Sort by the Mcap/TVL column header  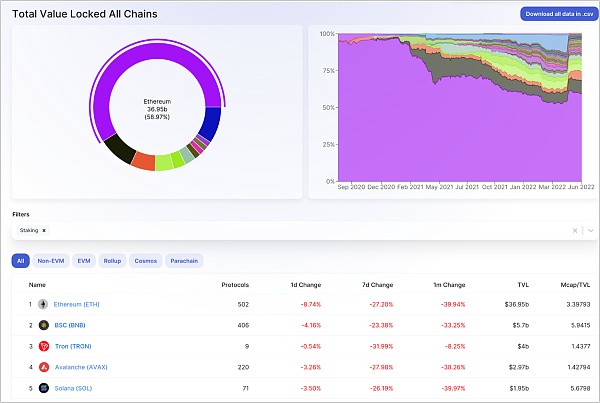pos(575,285)
